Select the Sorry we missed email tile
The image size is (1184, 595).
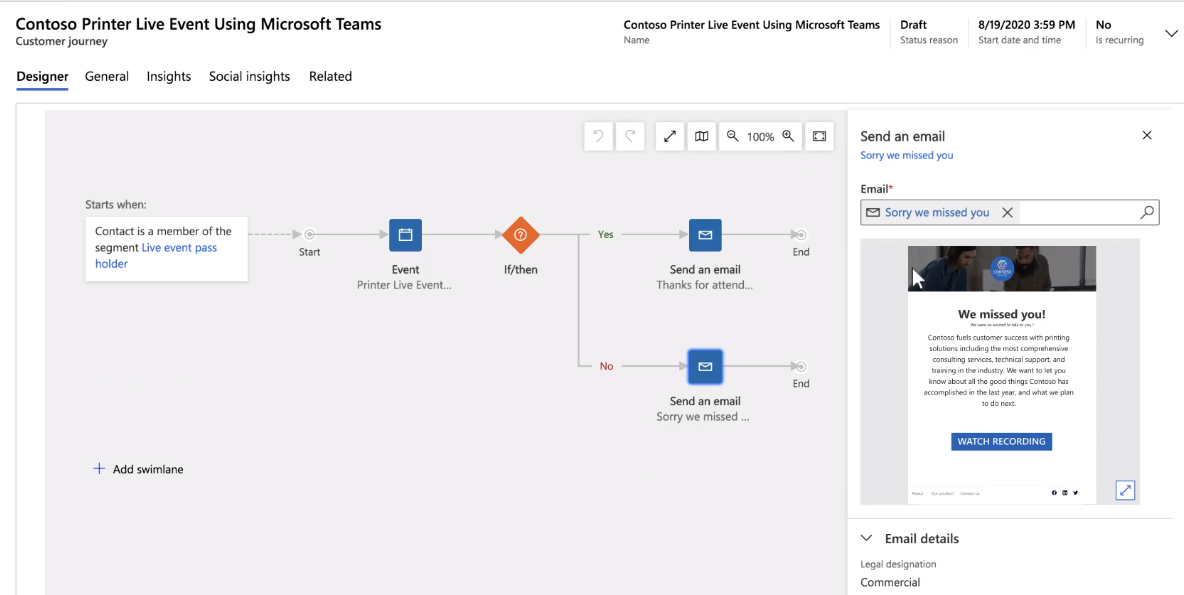705,366
